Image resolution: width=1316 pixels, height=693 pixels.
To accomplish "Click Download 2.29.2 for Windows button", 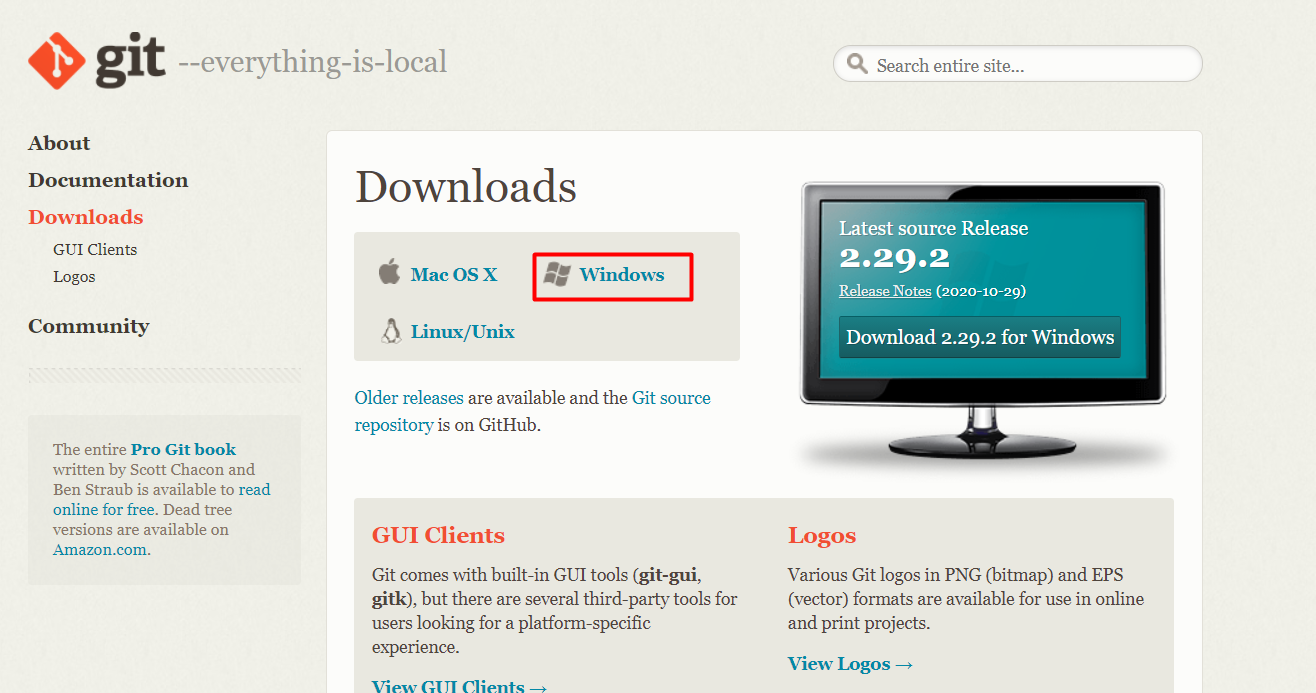I will point(980,337).
